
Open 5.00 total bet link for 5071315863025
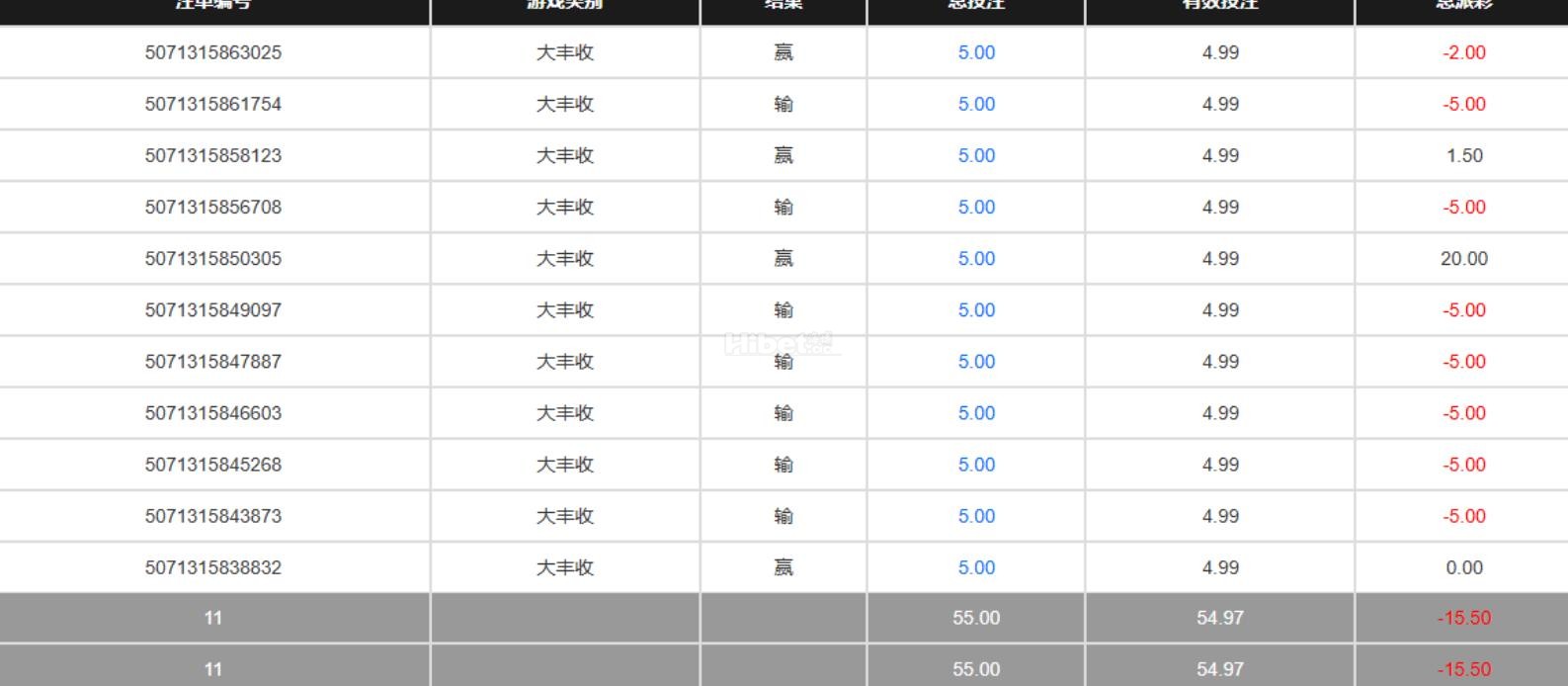[x=976, y=52]
